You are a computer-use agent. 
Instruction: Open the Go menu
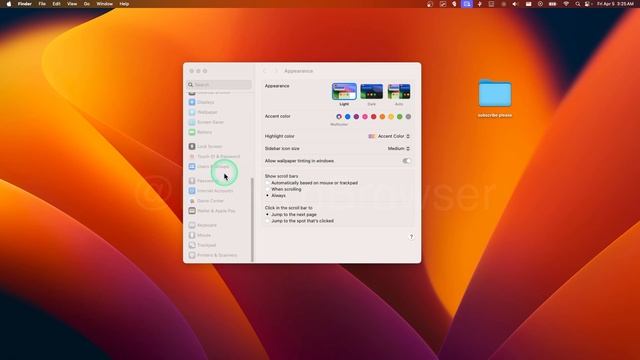[87, 4]
